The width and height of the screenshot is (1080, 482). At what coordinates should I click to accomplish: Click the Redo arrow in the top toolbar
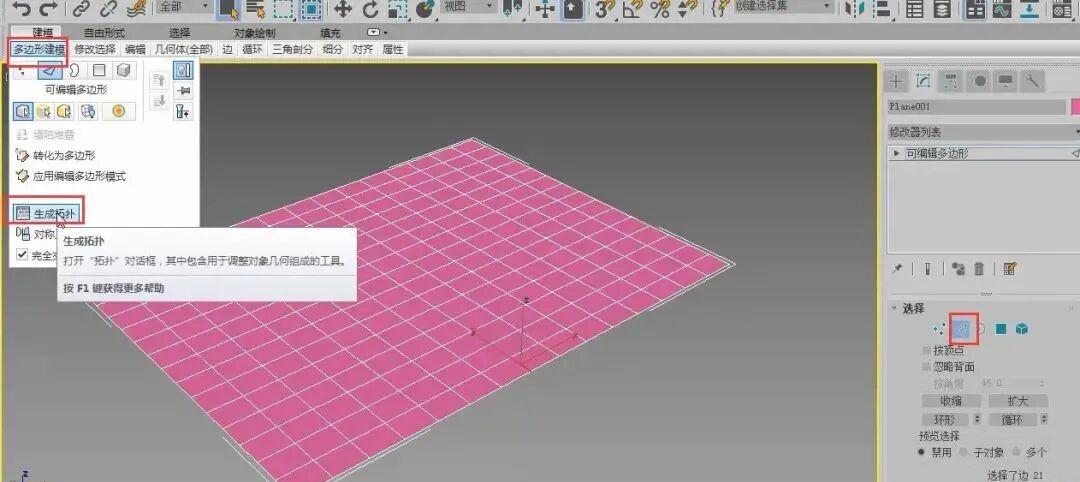[48, 8]
